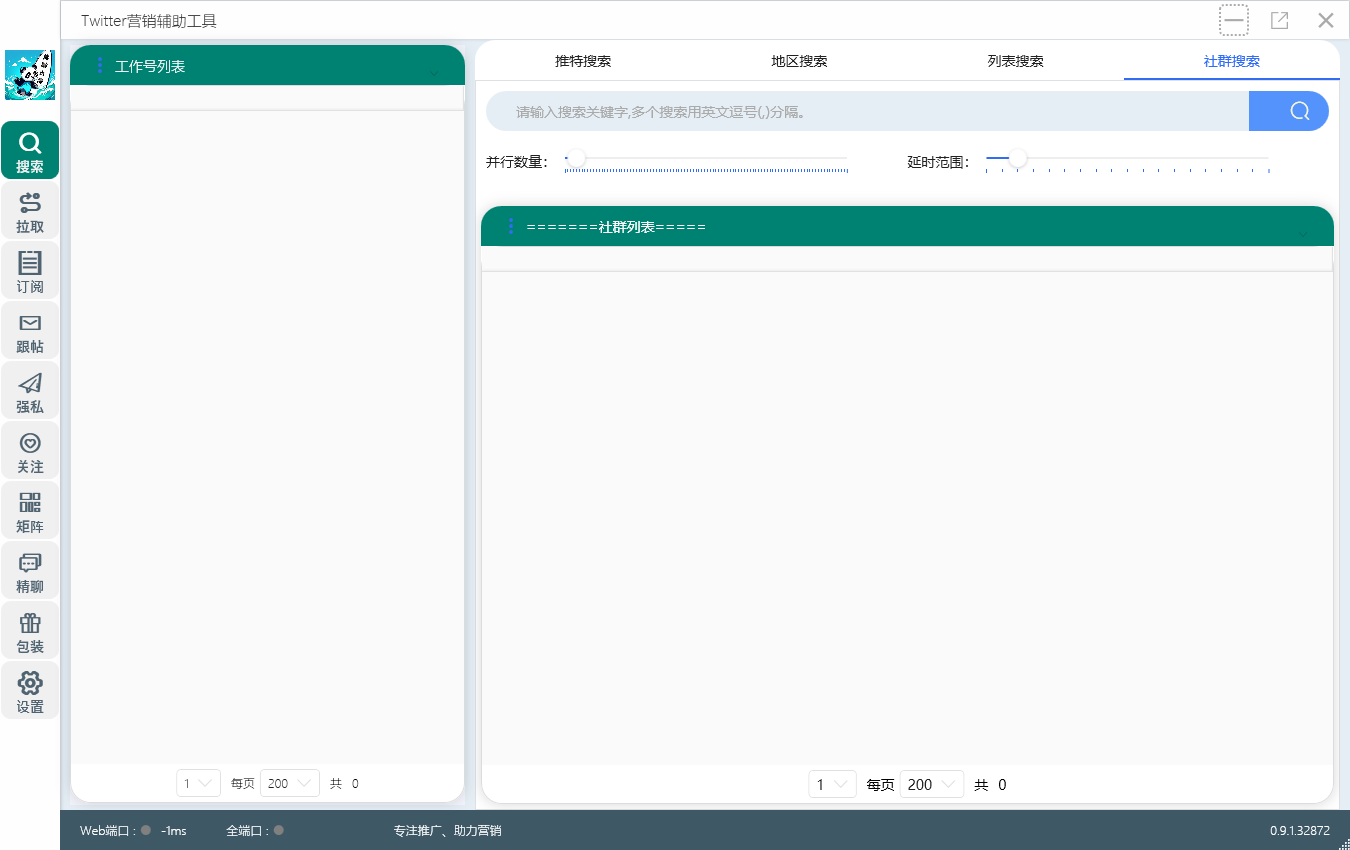Collapse the 社群列表 panel chevron
Screen dimensions: 1350x850
tap(1302, 234)
